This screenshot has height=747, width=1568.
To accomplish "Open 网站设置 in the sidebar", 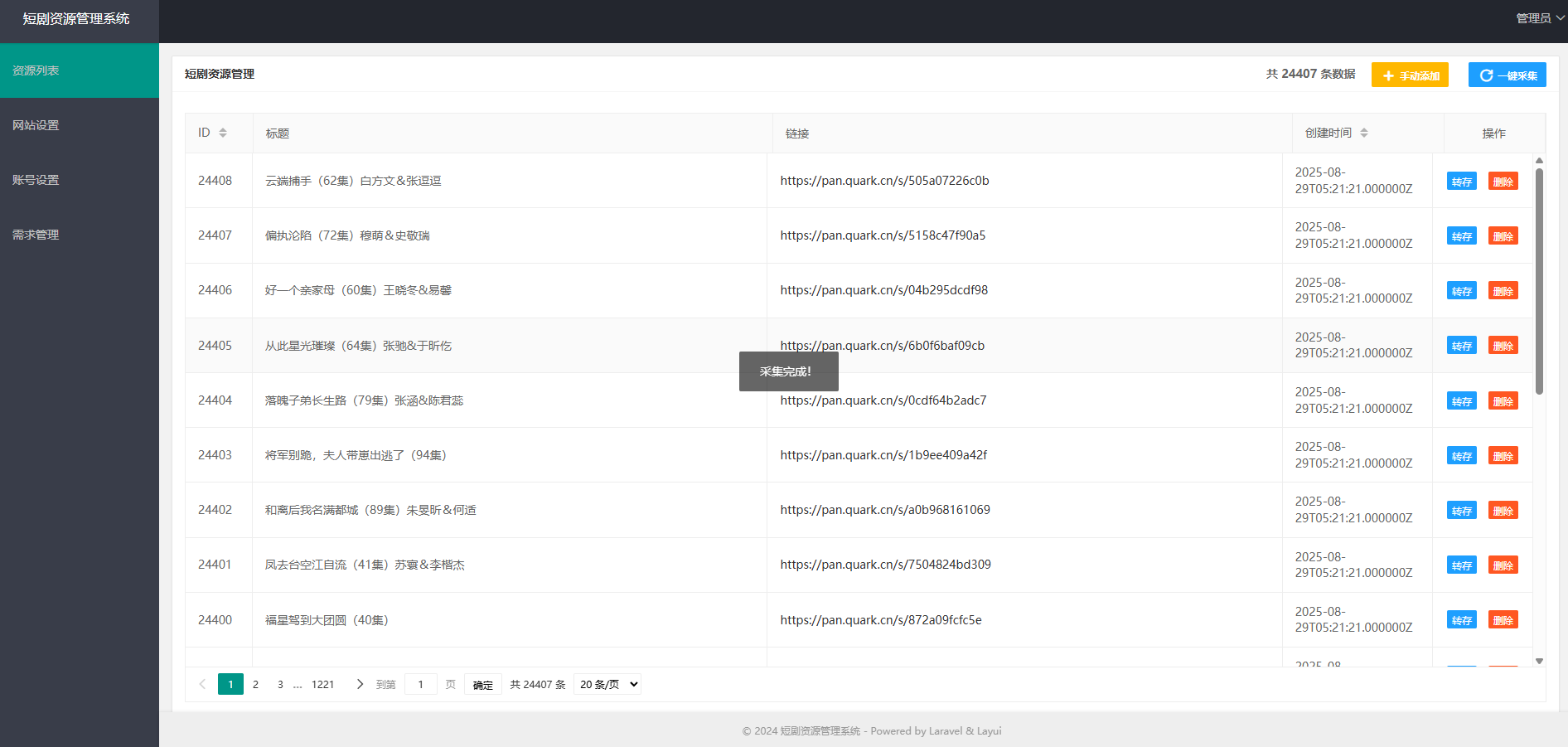I will tap(36, 125).
